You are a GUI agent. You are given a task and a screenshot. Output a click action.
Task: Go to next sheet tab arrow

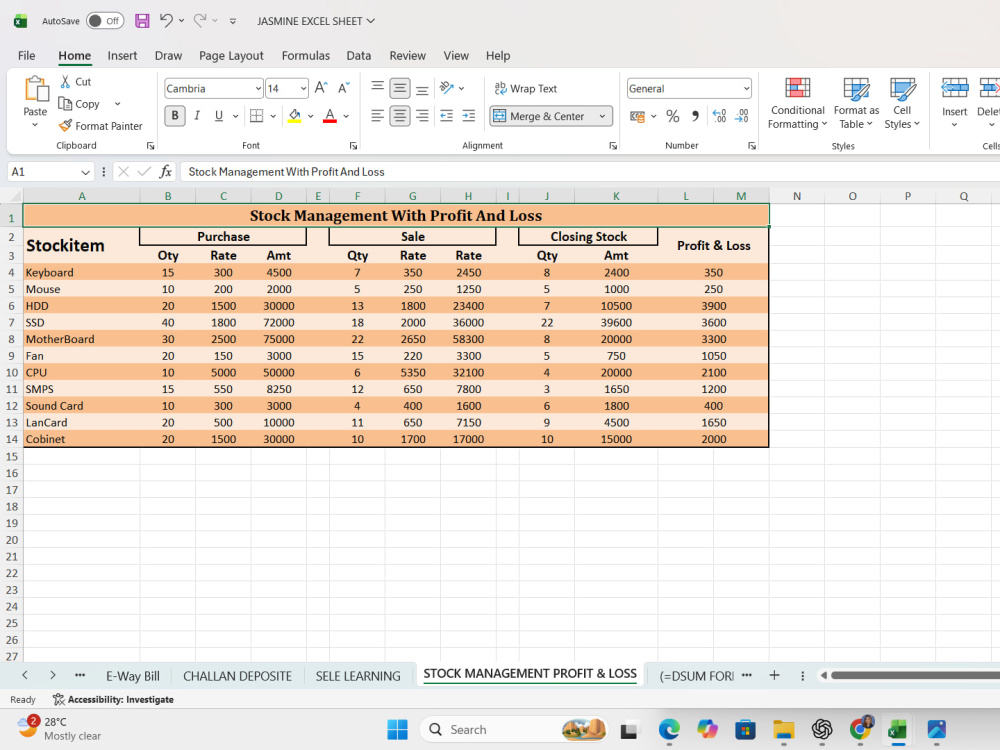pos(52,675)
